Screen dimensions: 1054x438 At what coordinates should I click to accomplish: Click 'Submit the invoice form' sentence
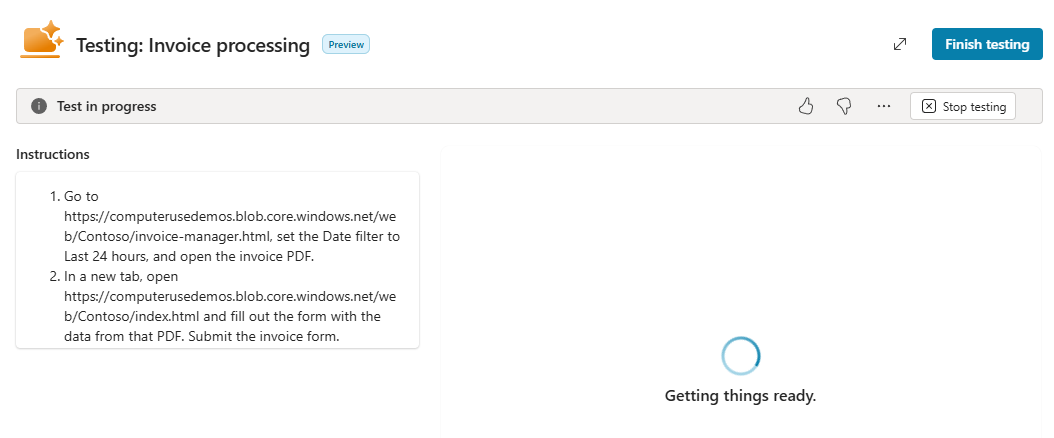point(264,336)
